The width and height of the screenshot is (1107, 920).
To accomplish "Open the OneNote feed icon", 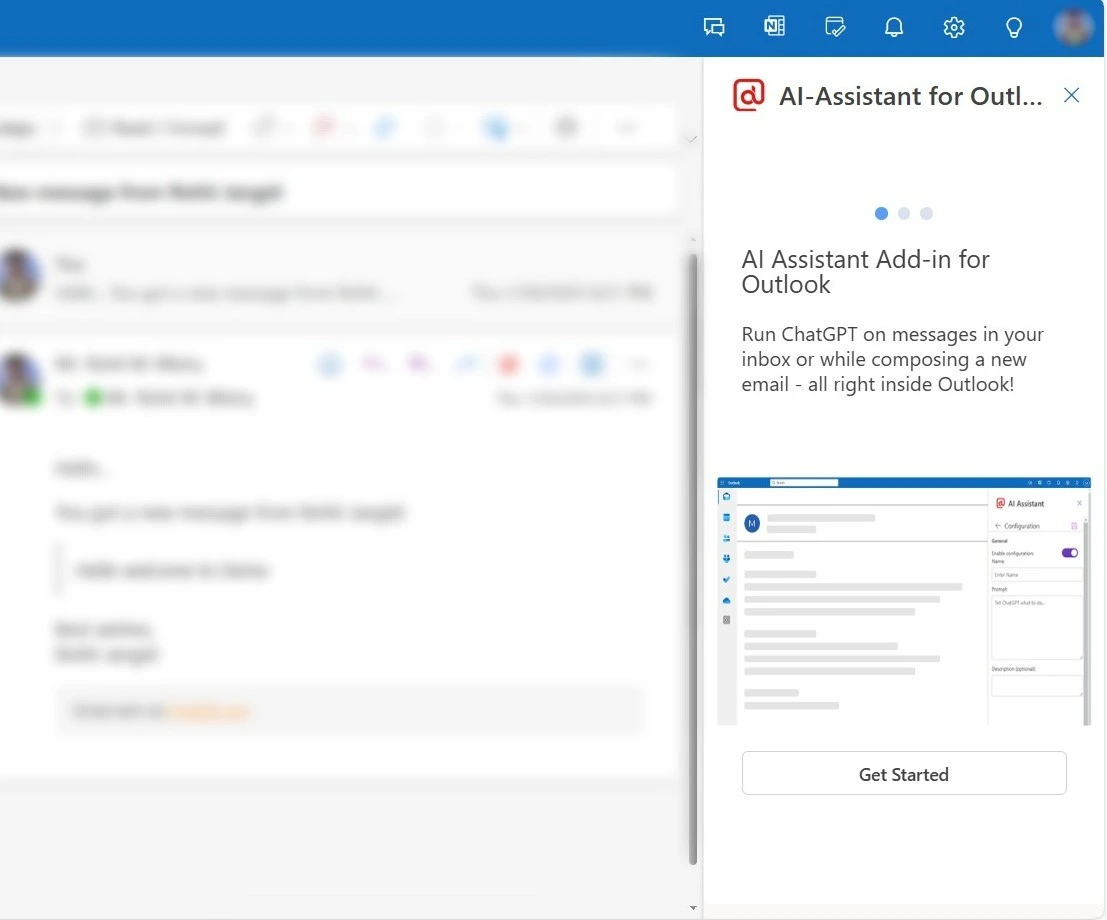I will [774, 27].
